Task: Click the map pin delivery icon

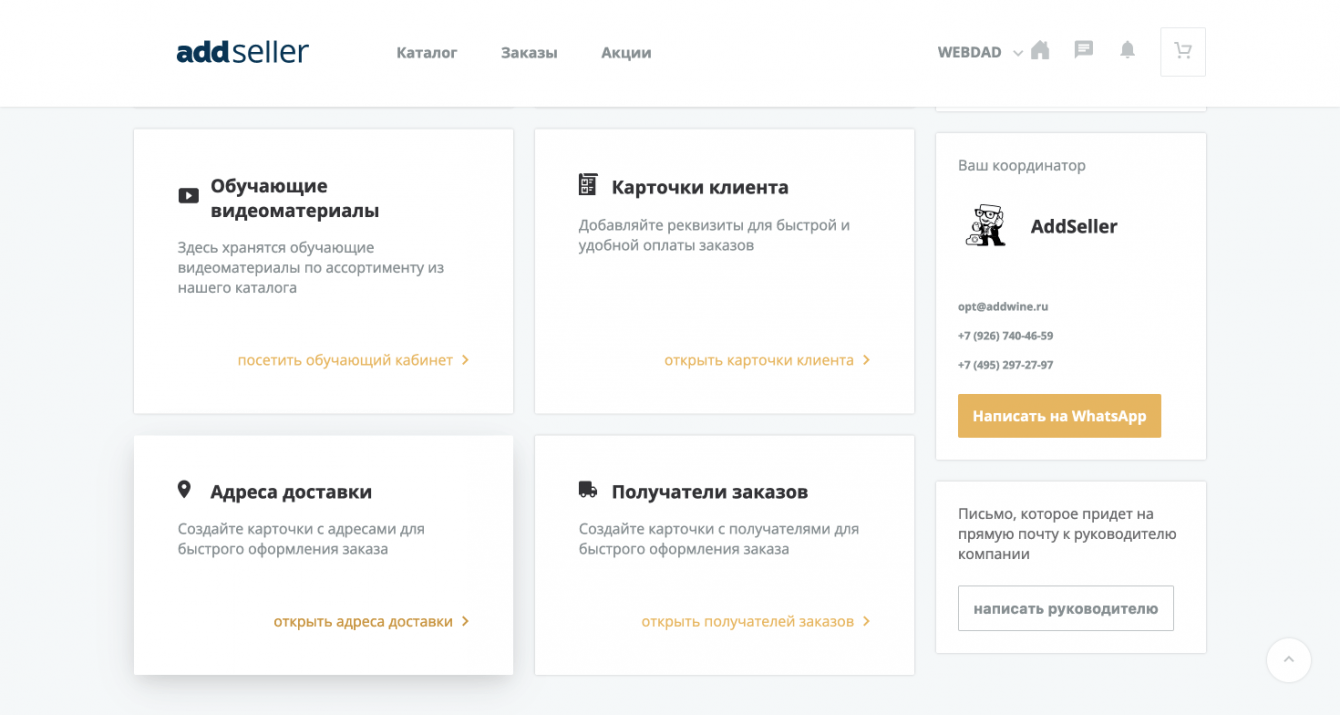Action: 184,490
